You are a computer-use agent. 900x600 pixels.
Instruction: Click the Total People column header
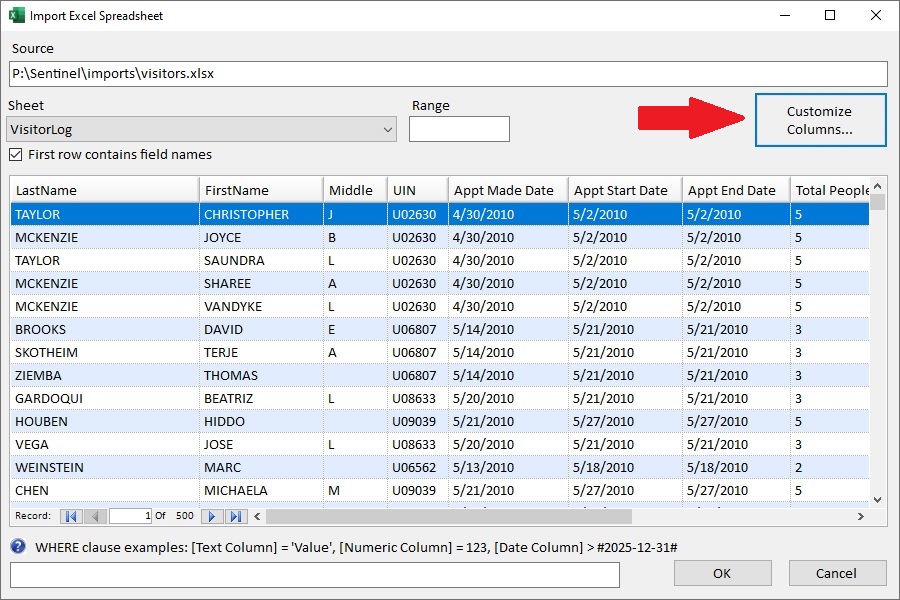click(830, 190)
